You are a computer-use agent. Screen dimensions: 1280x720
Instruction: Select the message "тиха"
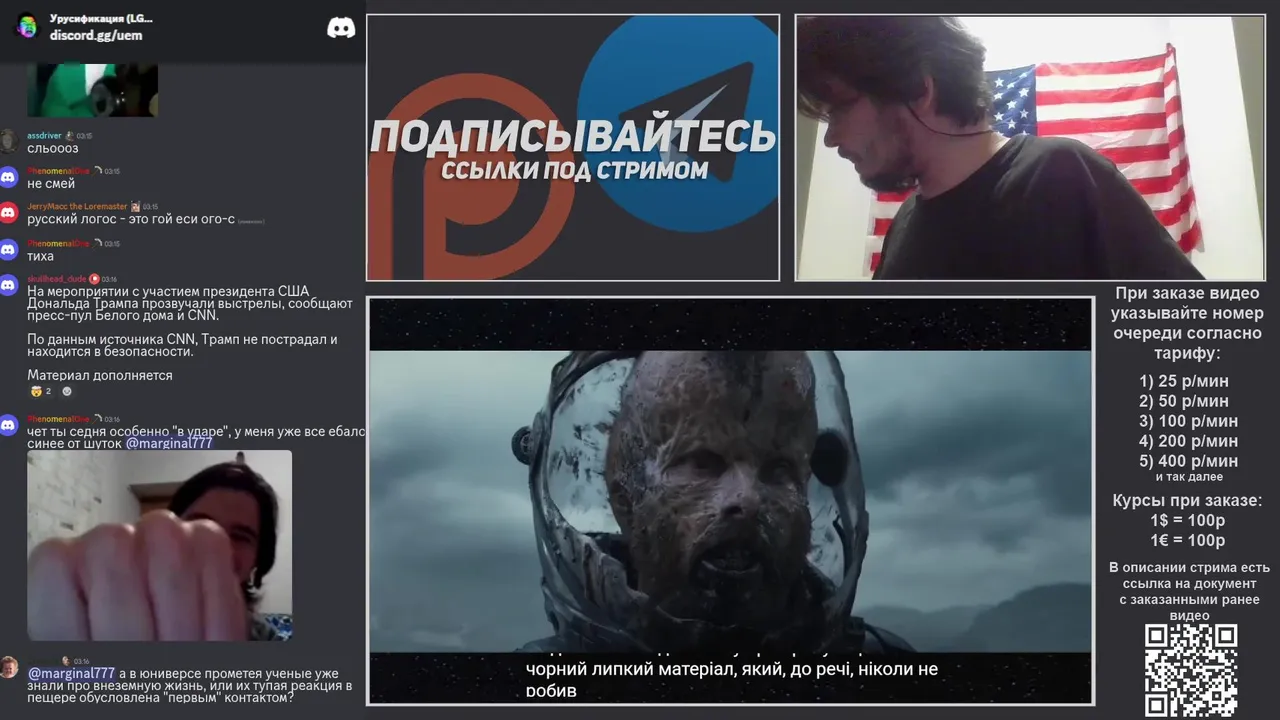(40, 256)
